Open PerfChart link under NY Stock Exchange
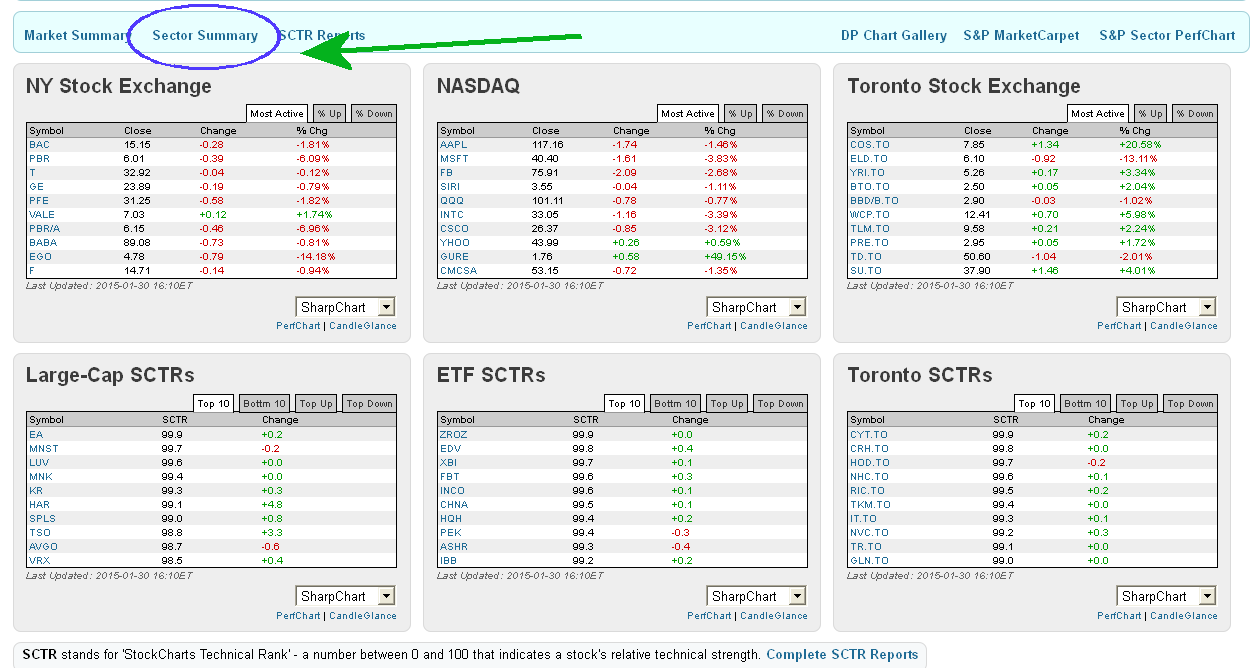1258x668 pixels. click(299, 326)
